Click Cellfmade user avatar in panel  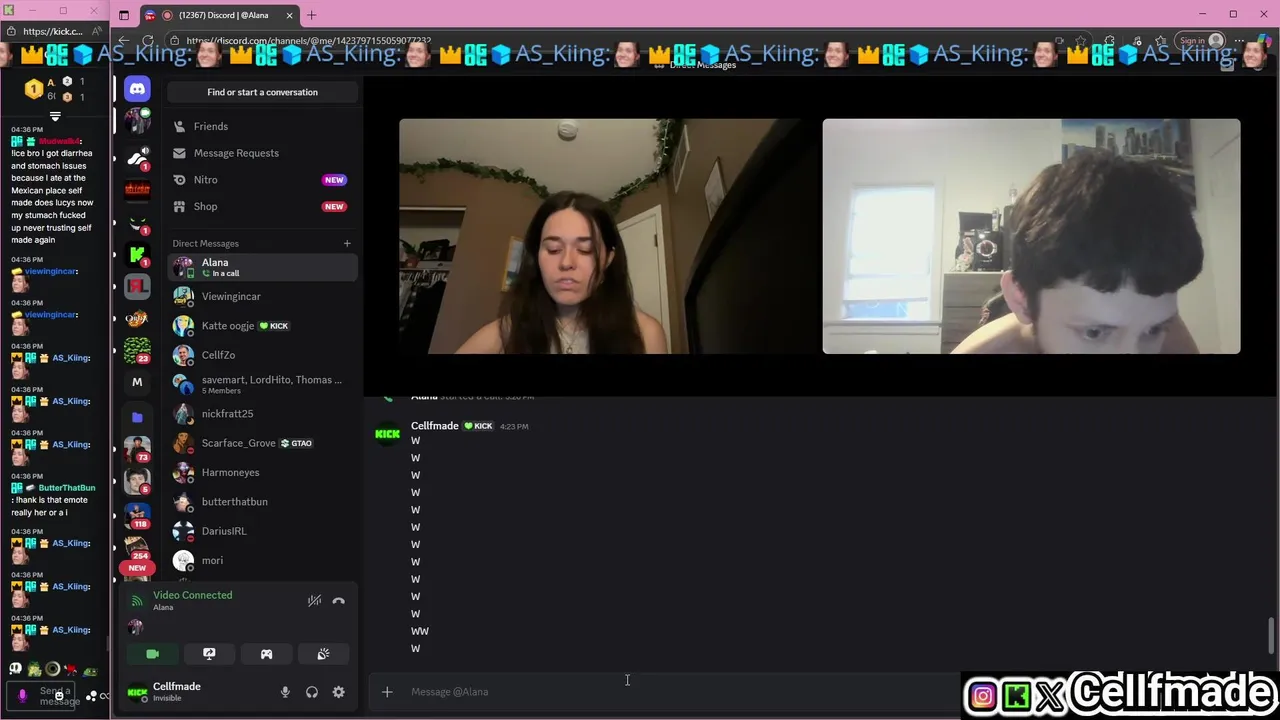137,692
